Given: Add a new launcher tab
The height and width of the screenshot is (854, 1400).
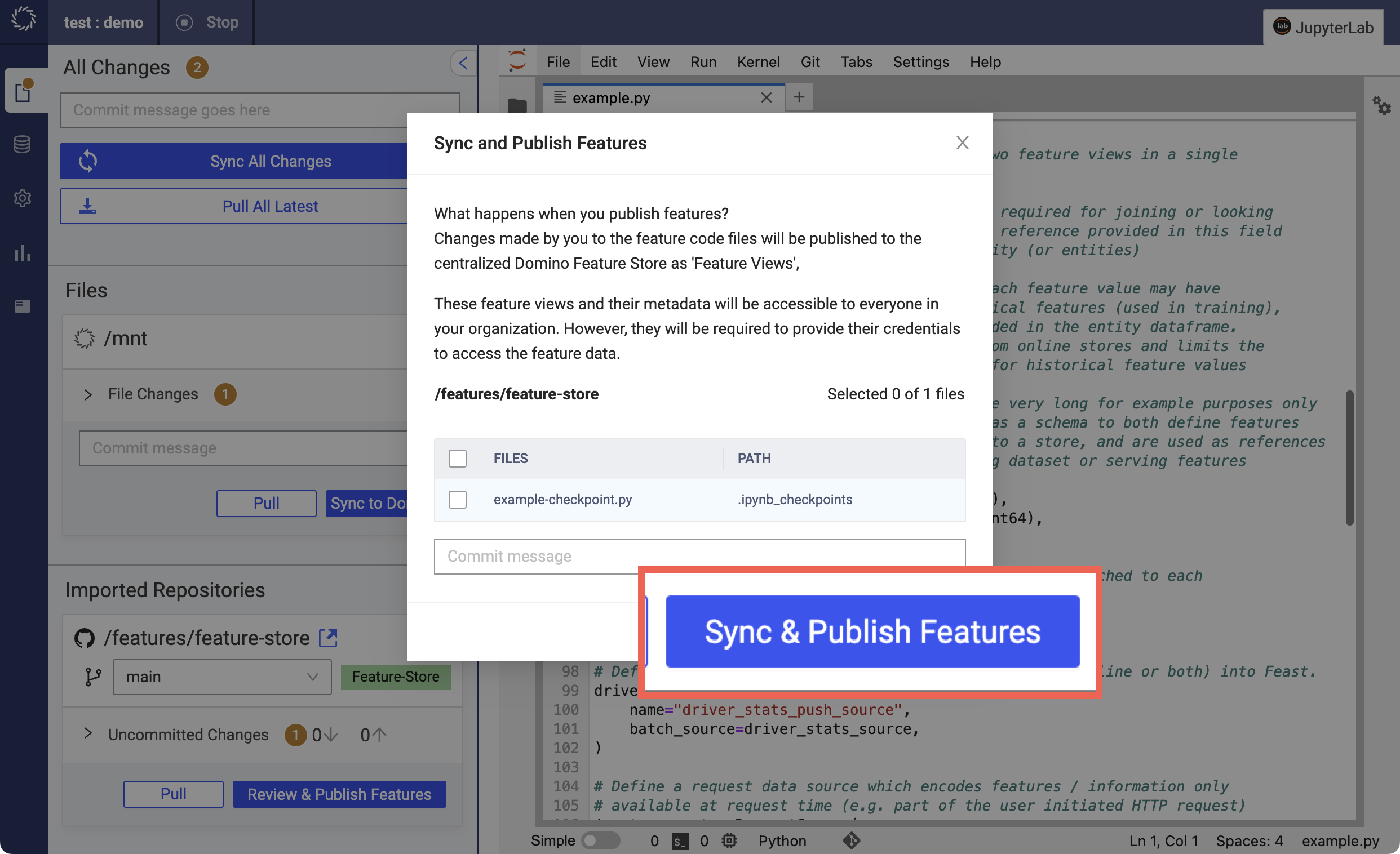Looking at the screenshot, I should coord(799,97).
